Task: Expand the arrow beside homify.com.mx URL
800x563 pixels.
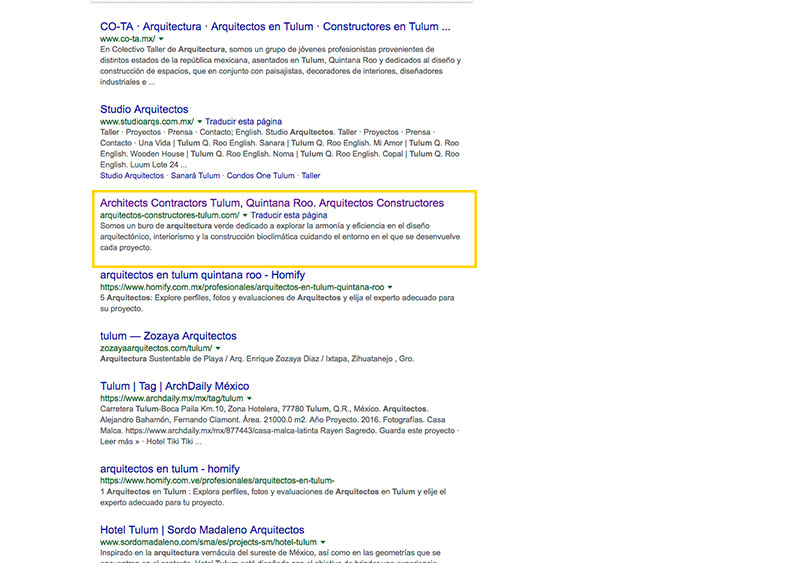Action: pos(390,287)
